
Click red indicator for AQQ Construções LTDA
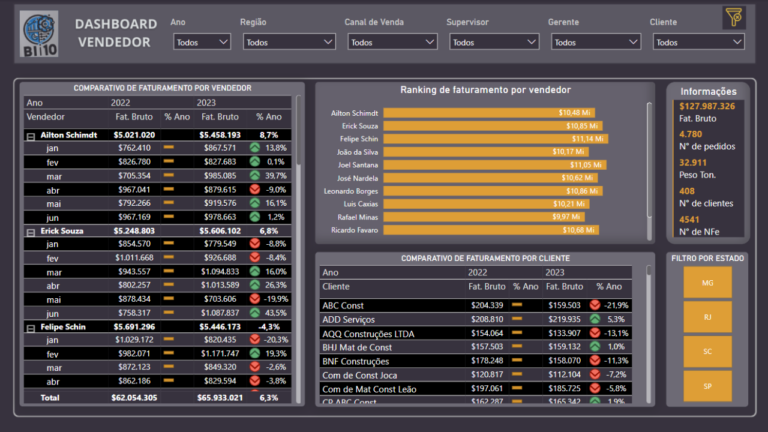coord(595,333)
